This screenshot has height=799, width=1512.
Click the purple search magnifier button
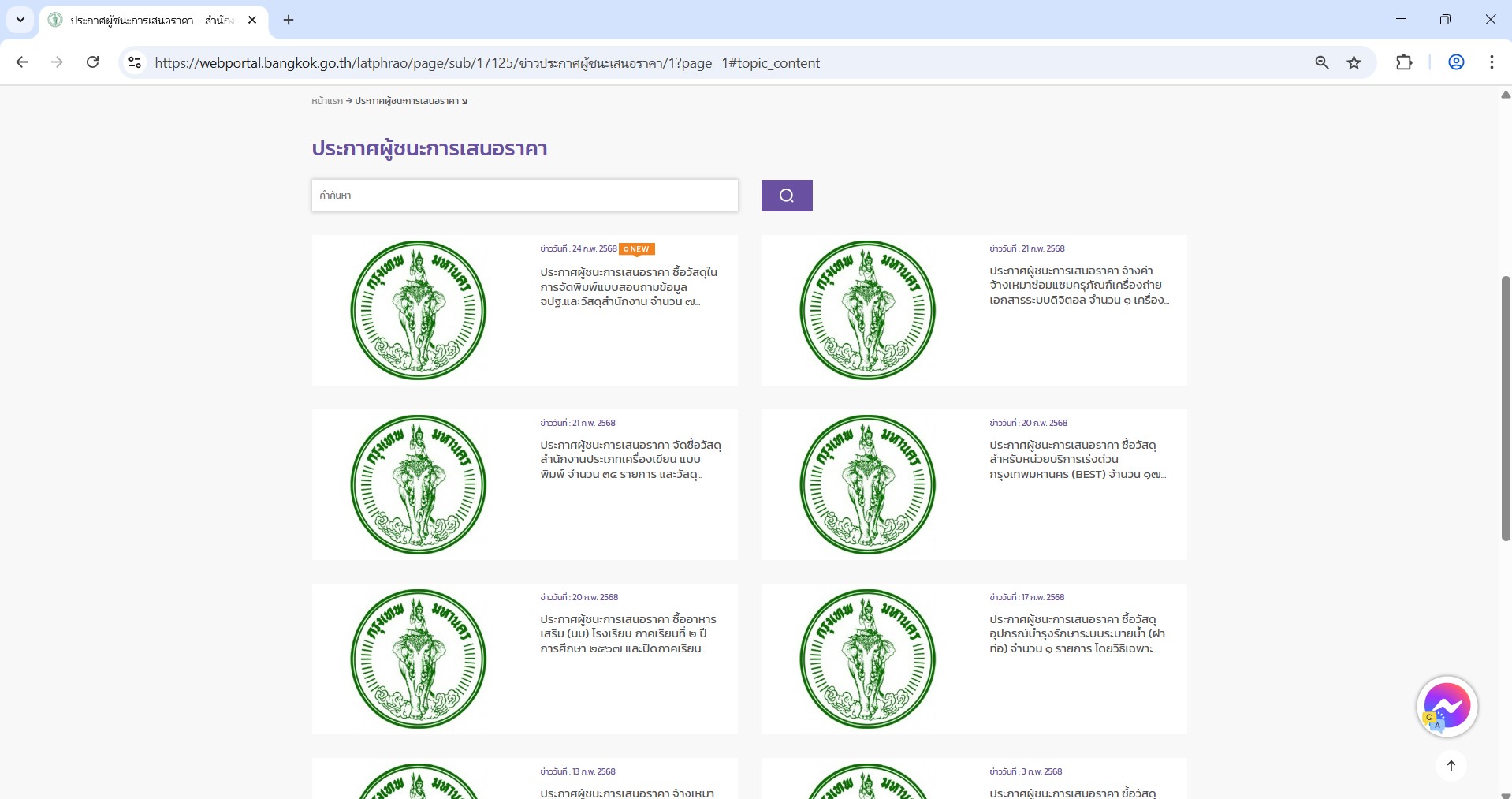click(786, 196)
